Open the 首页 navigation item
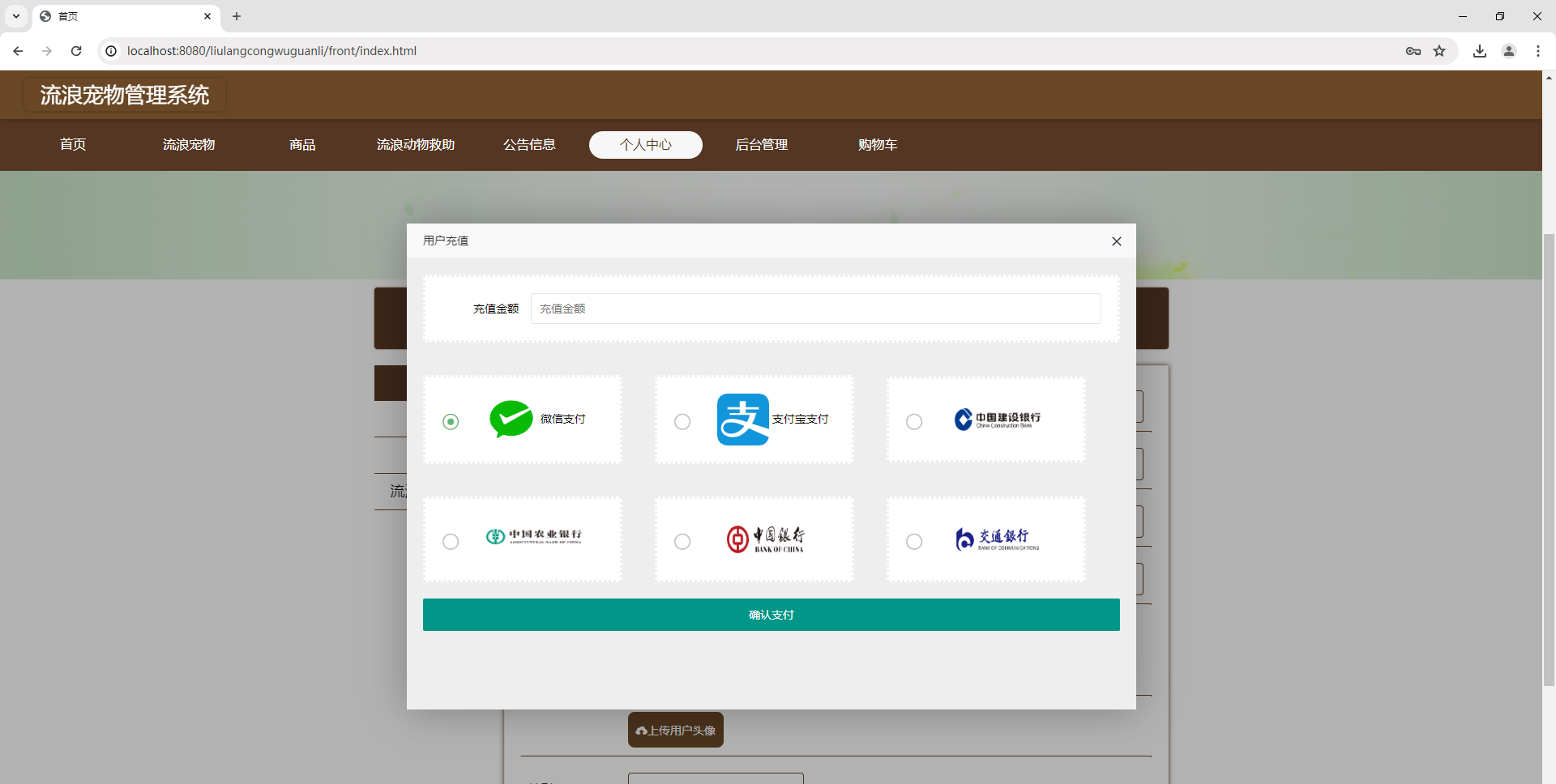1556x784 pixels. (73, 145)
